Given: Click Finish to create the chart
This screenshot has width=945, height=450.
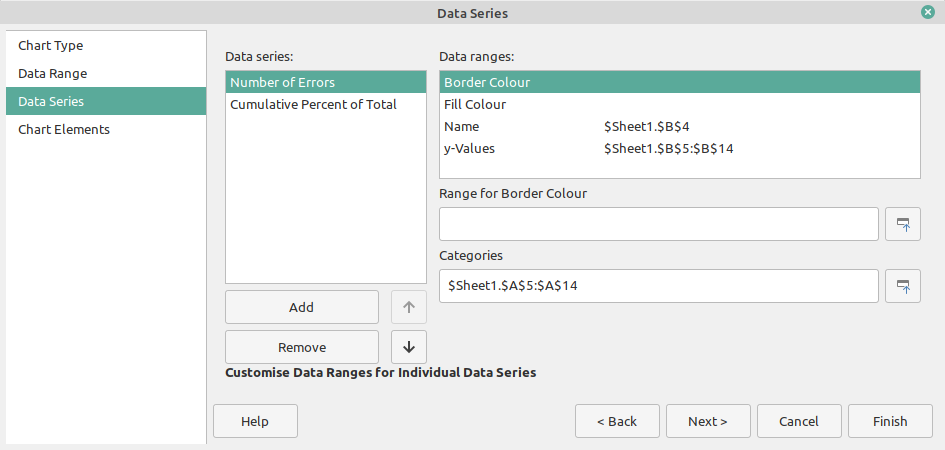Looking at the screenshot, I should (889, 421).
